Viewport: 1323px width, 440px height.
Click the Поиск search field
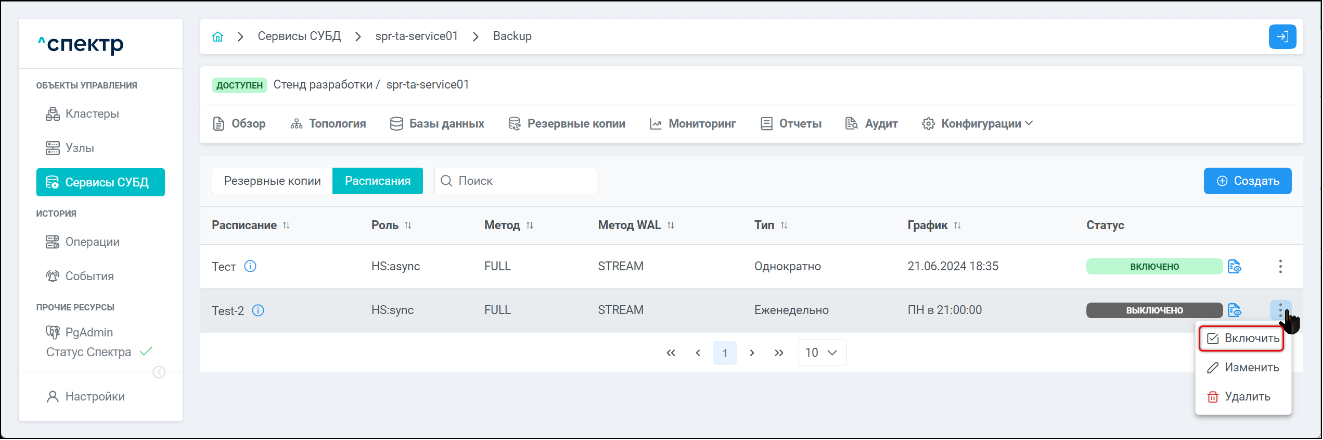[520, 181]
